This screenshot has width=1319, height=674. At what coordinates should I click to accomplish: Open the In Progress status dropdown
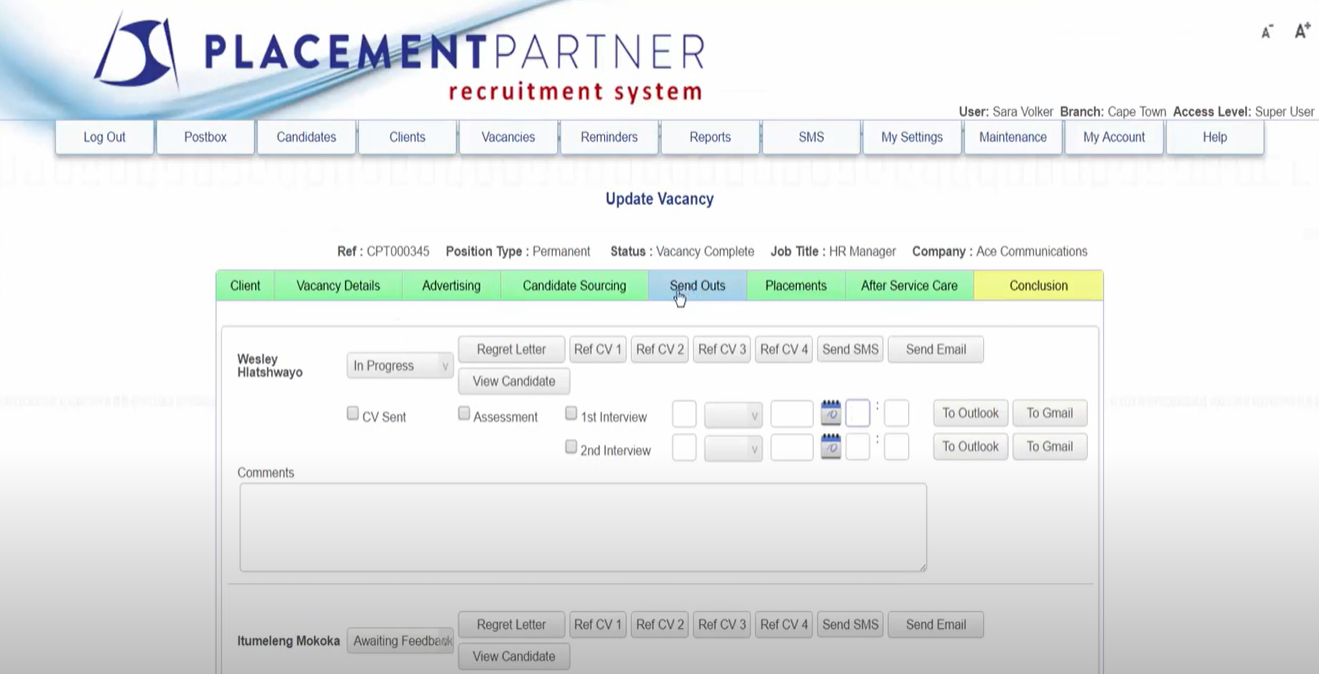[399, 365]
